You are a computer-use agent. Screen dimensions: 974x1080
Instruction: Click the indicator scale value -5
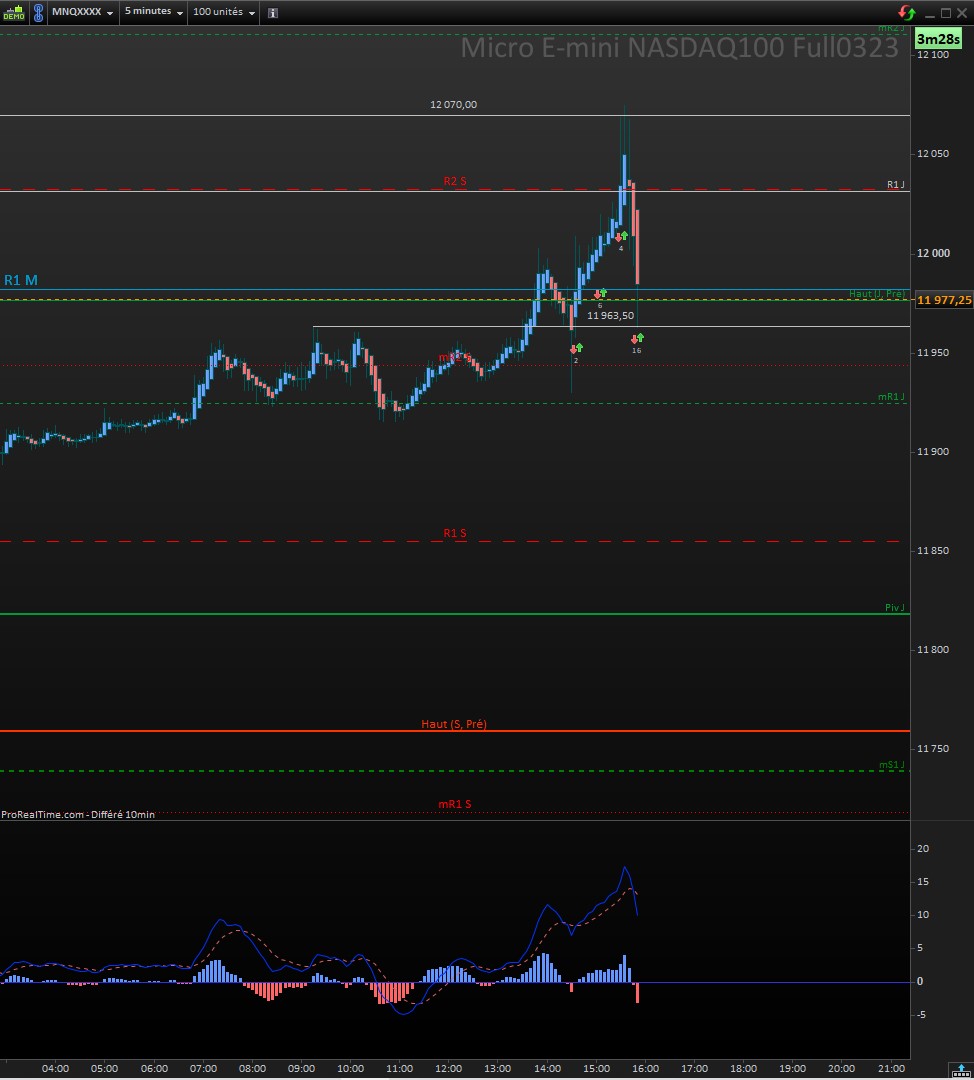pos(922,1015)
